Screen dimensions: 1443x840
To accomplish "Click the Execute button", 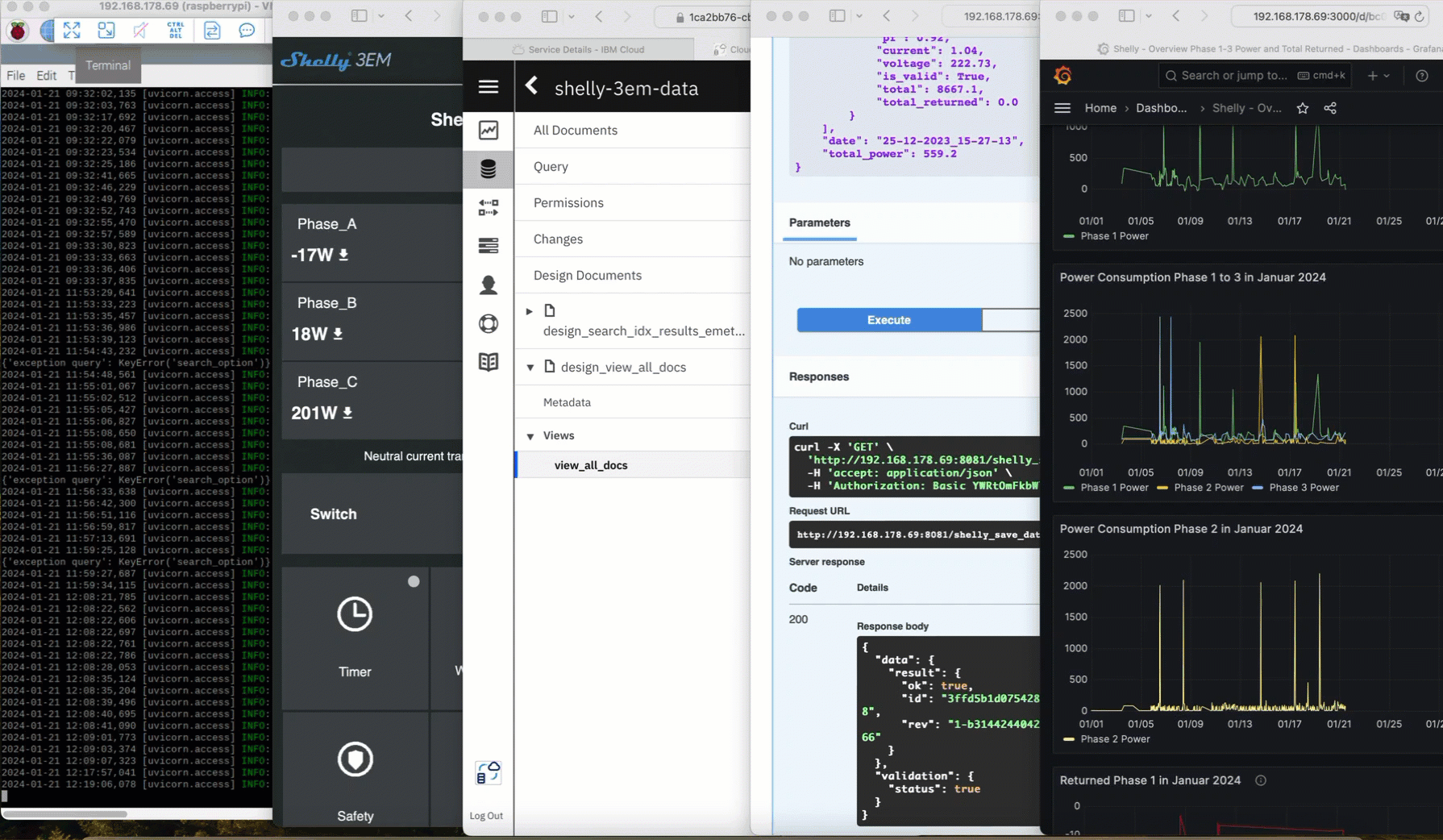I will coord(889,320).
